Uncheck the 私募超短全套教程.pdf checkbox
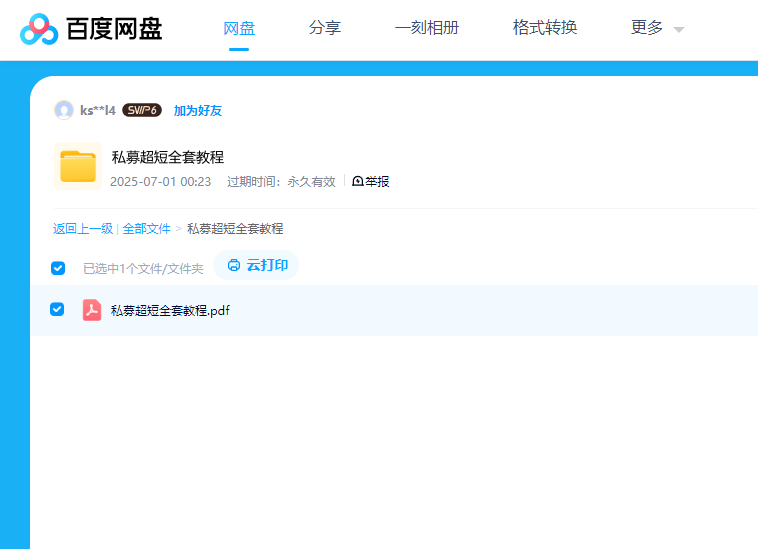 57,309
